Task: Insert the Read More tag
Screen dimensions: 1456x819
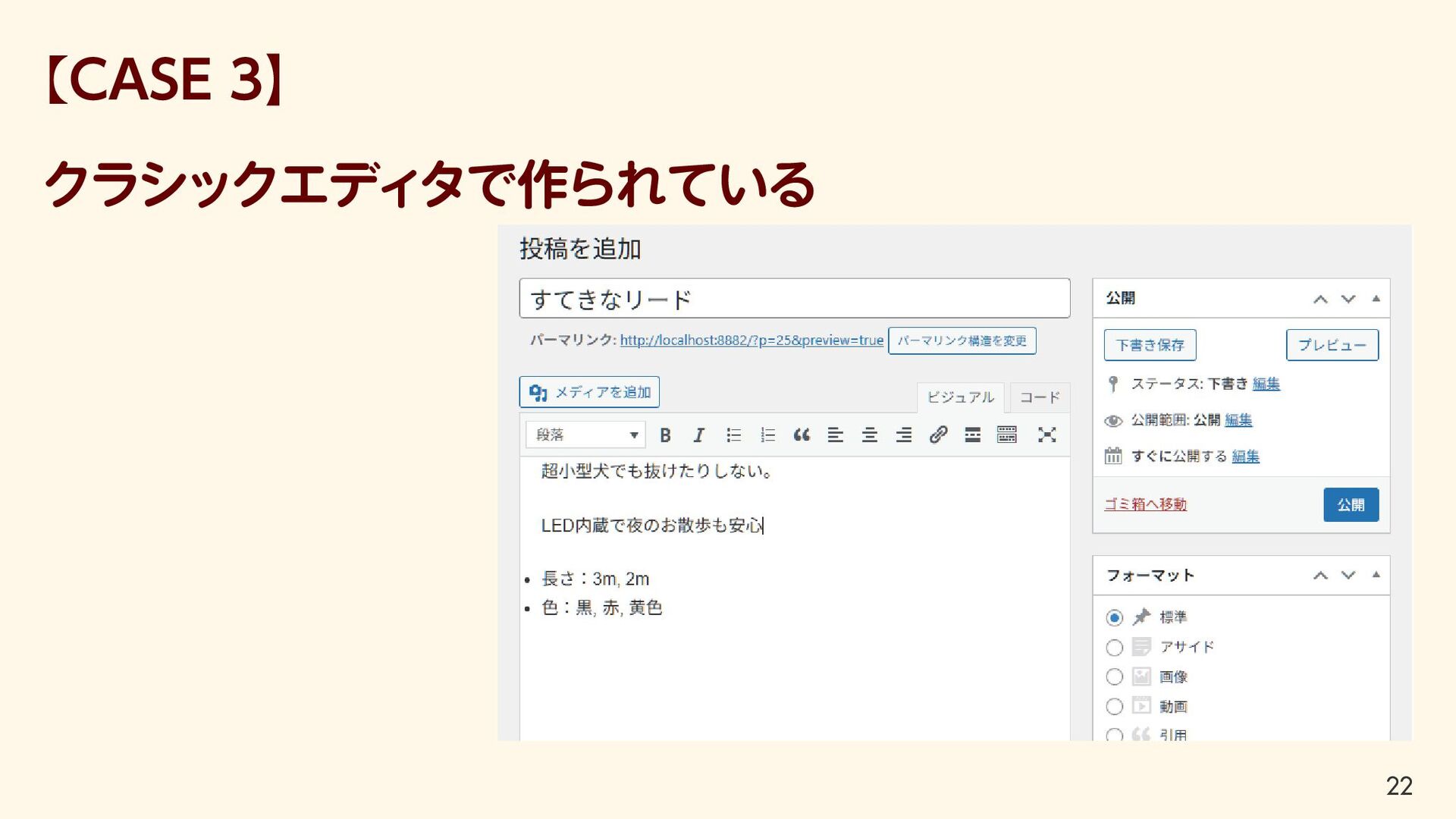Action: point(972,435)
